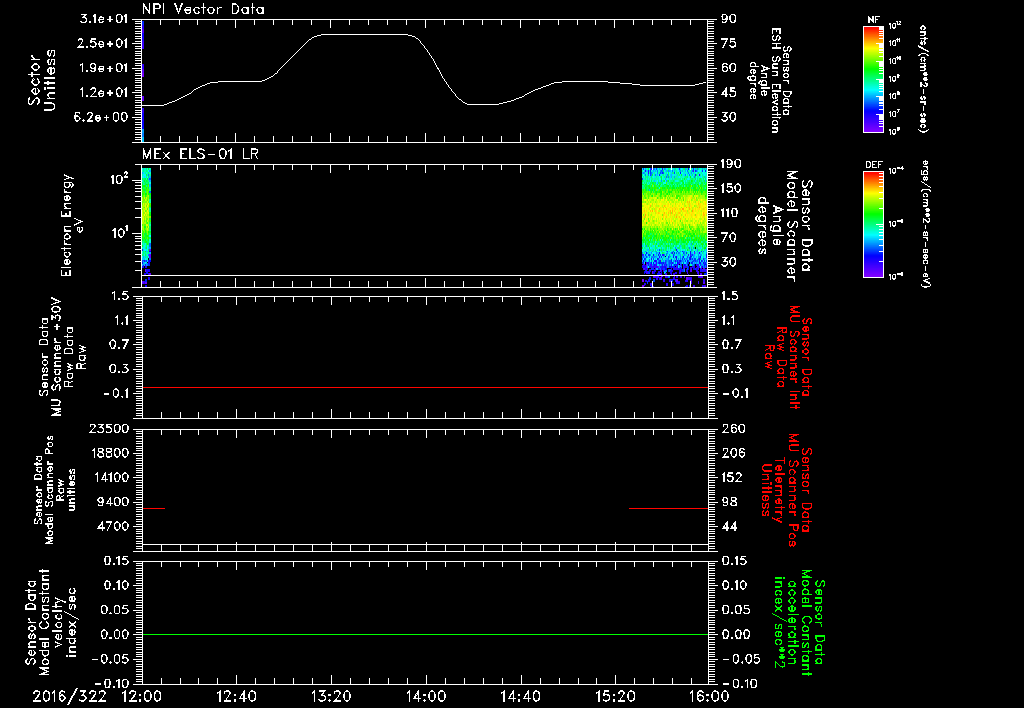
Task: Select the Sector Unitless axis label
Action: pyautogui.click(x=42, y=80)
